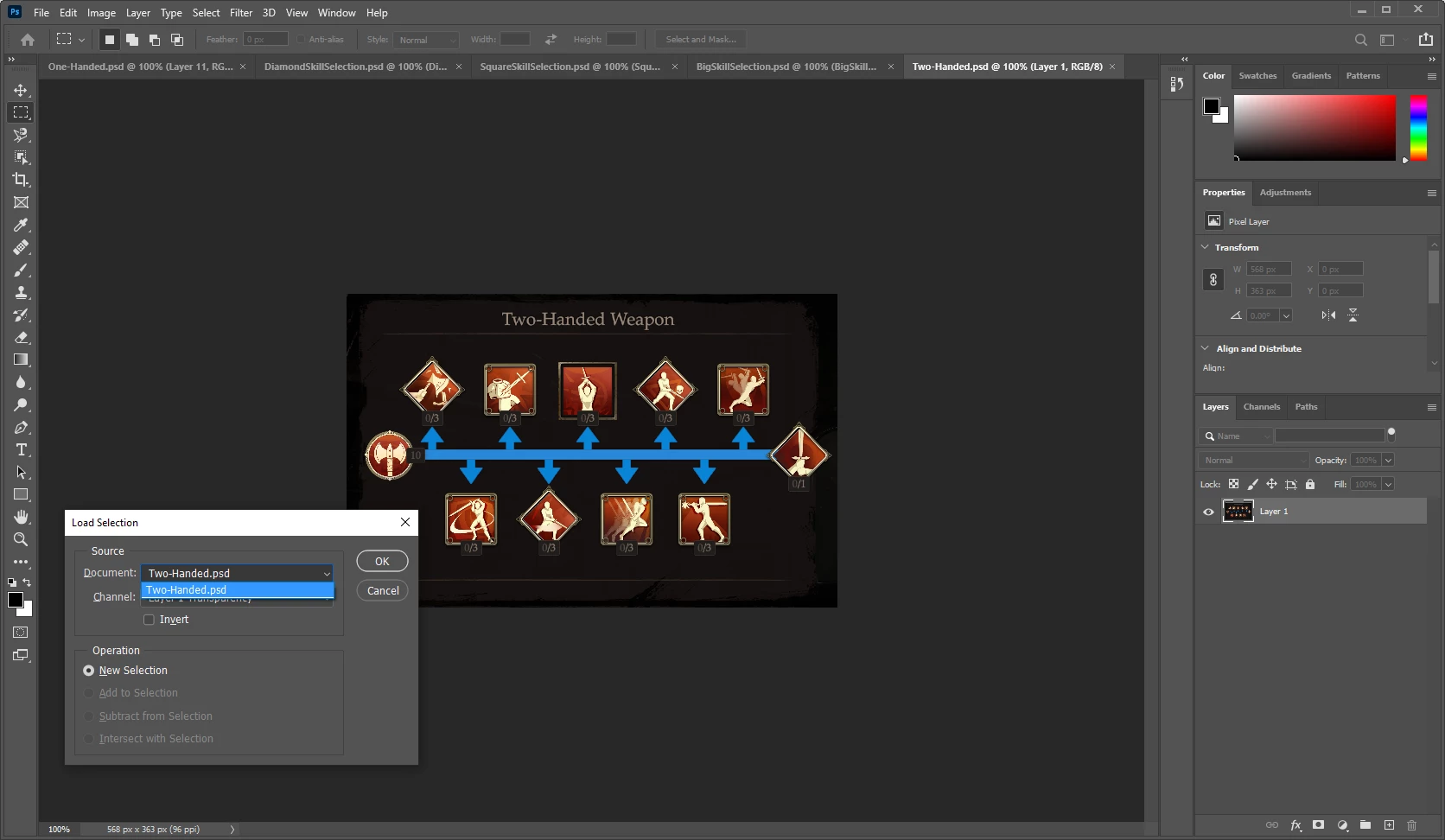Toggle lock position in Layers panel

pos(1271,484)
